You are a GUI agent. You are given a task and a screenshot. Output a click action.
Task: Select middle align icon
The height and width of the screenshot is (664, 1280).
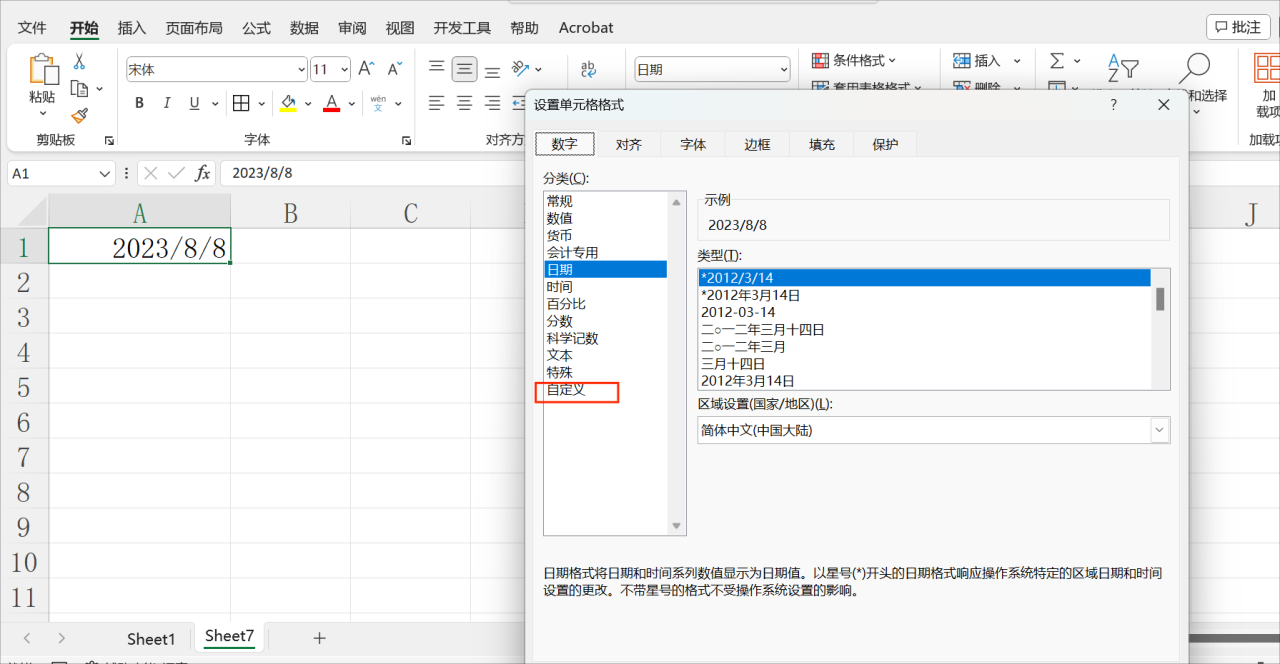coord(464,69)
